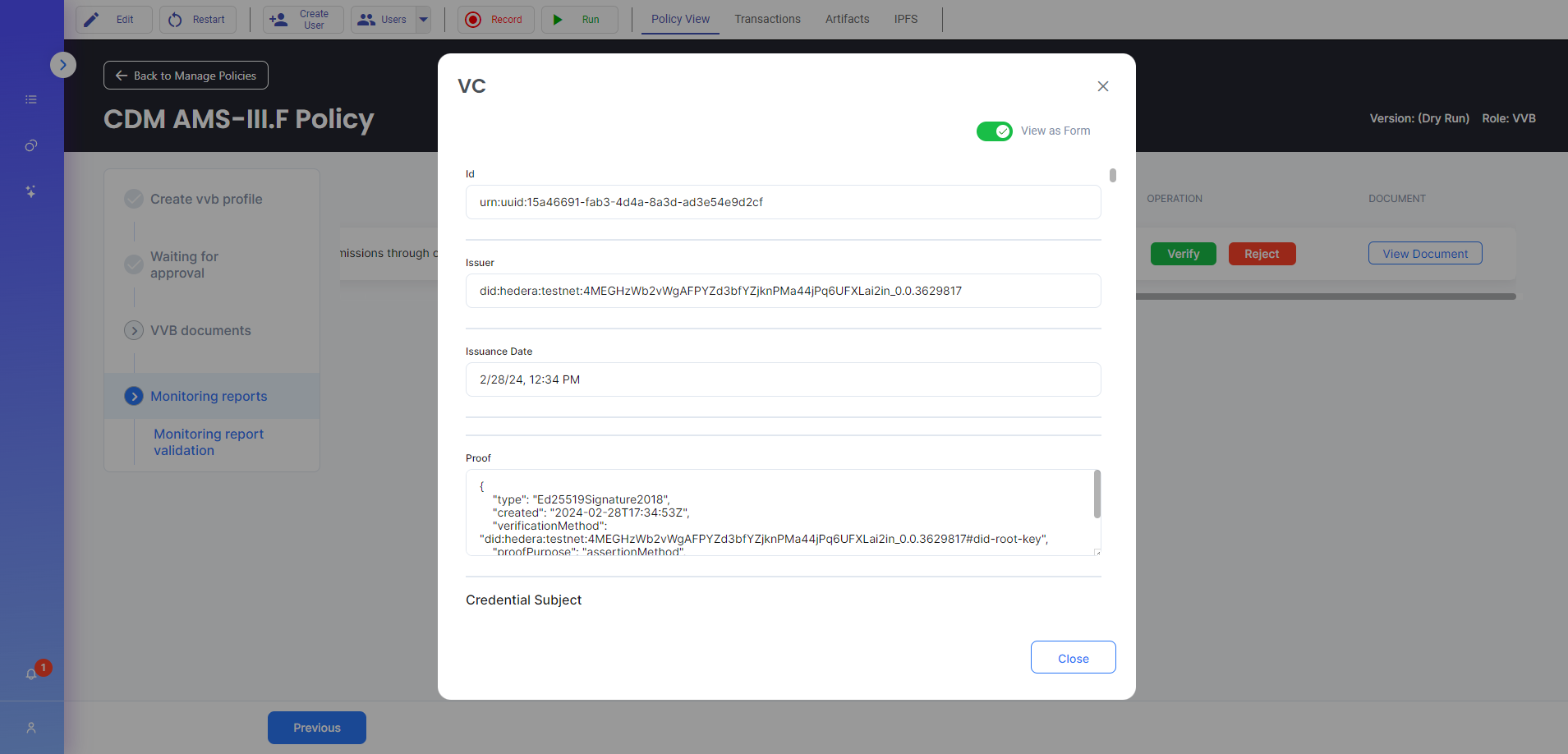The height and width of the screenshot is (754, 1568).
Task: Expand the left sidebar with chevron
Action: (x=63, y=65)
